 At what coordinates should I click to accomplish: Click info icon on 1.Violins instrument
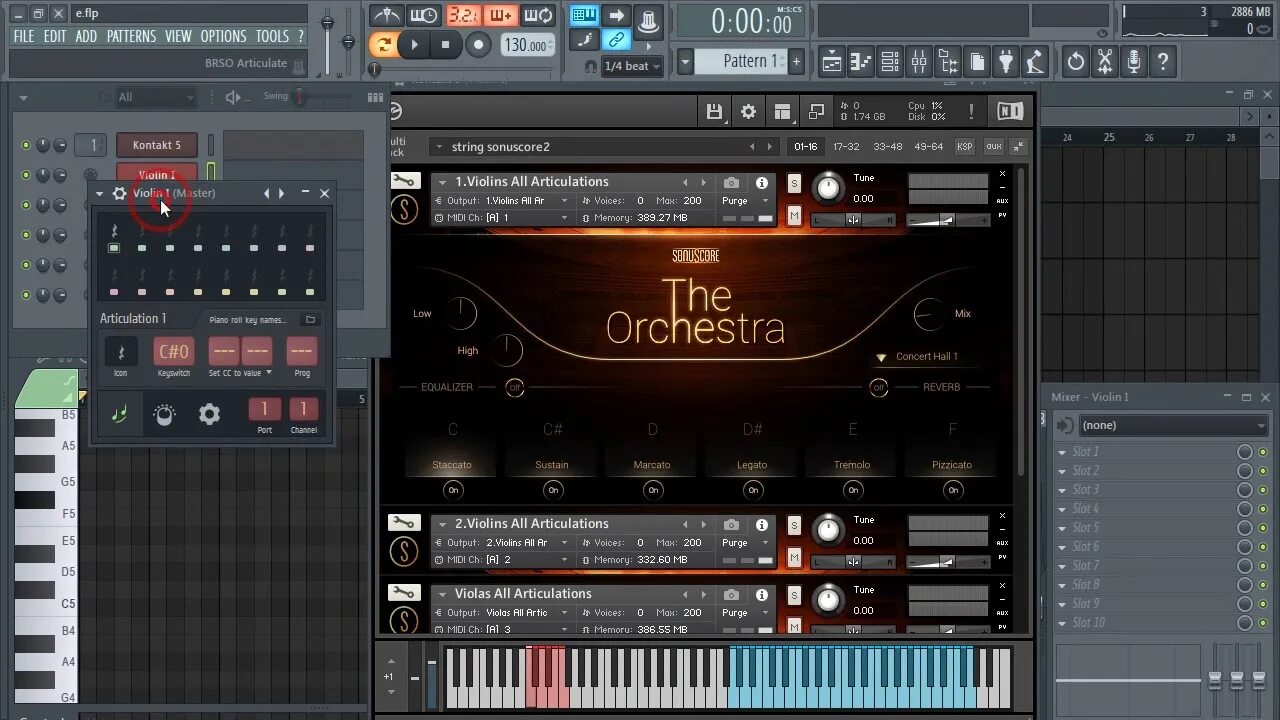pyautogui.click(x=762, y=183)
